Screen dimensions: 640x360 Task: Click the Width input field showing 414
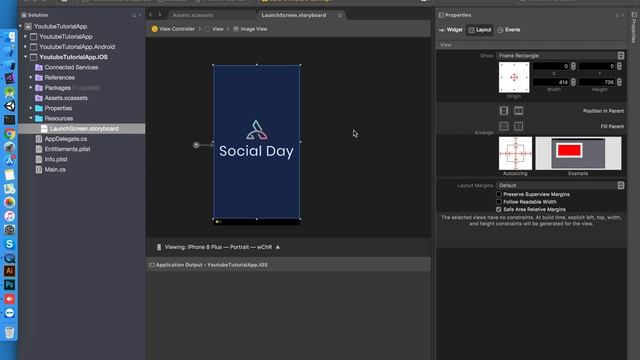tap(551, 82)
